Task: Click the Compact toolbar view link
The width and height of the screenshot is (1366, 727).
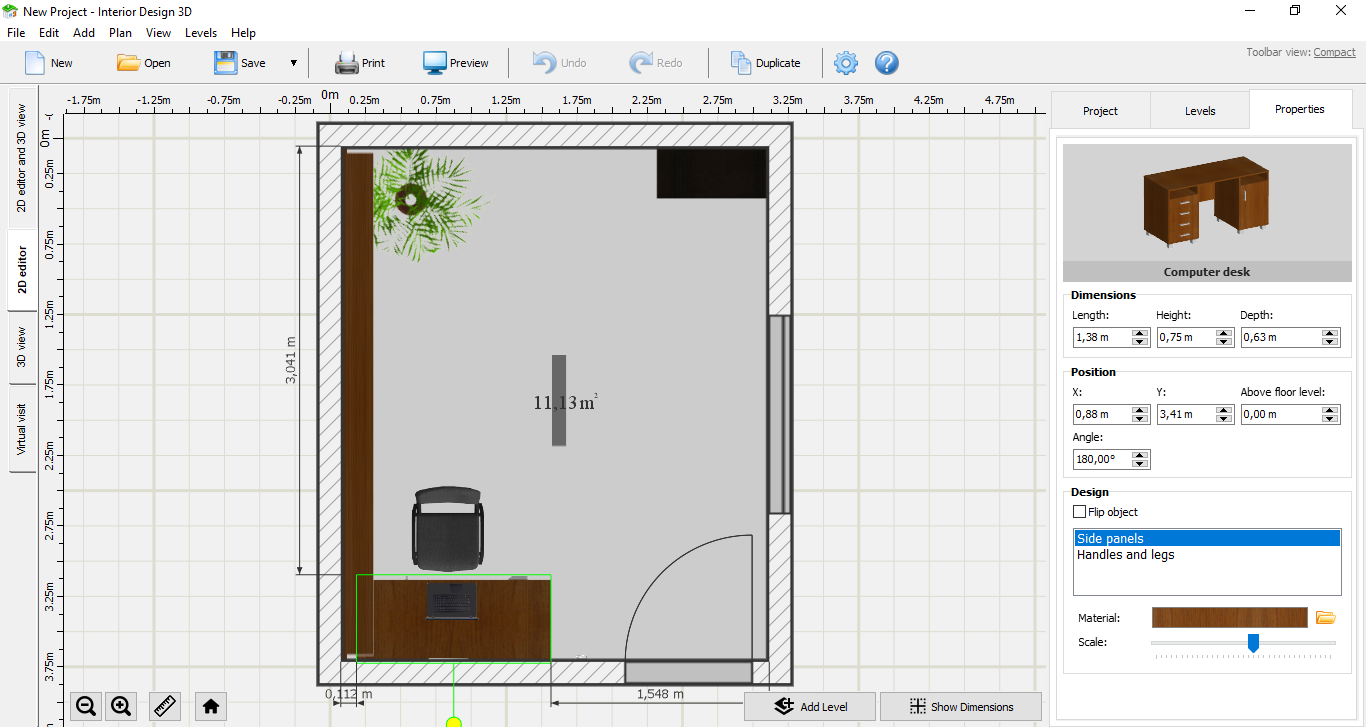Action: click(1334, 52)
